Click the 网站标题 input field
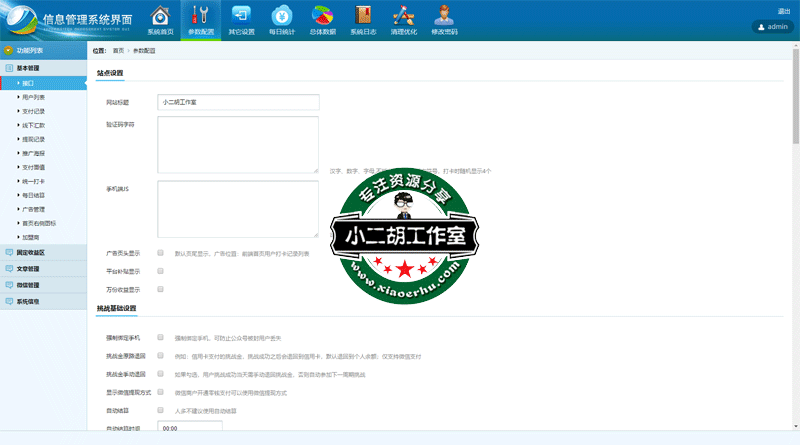 (238, 102)
